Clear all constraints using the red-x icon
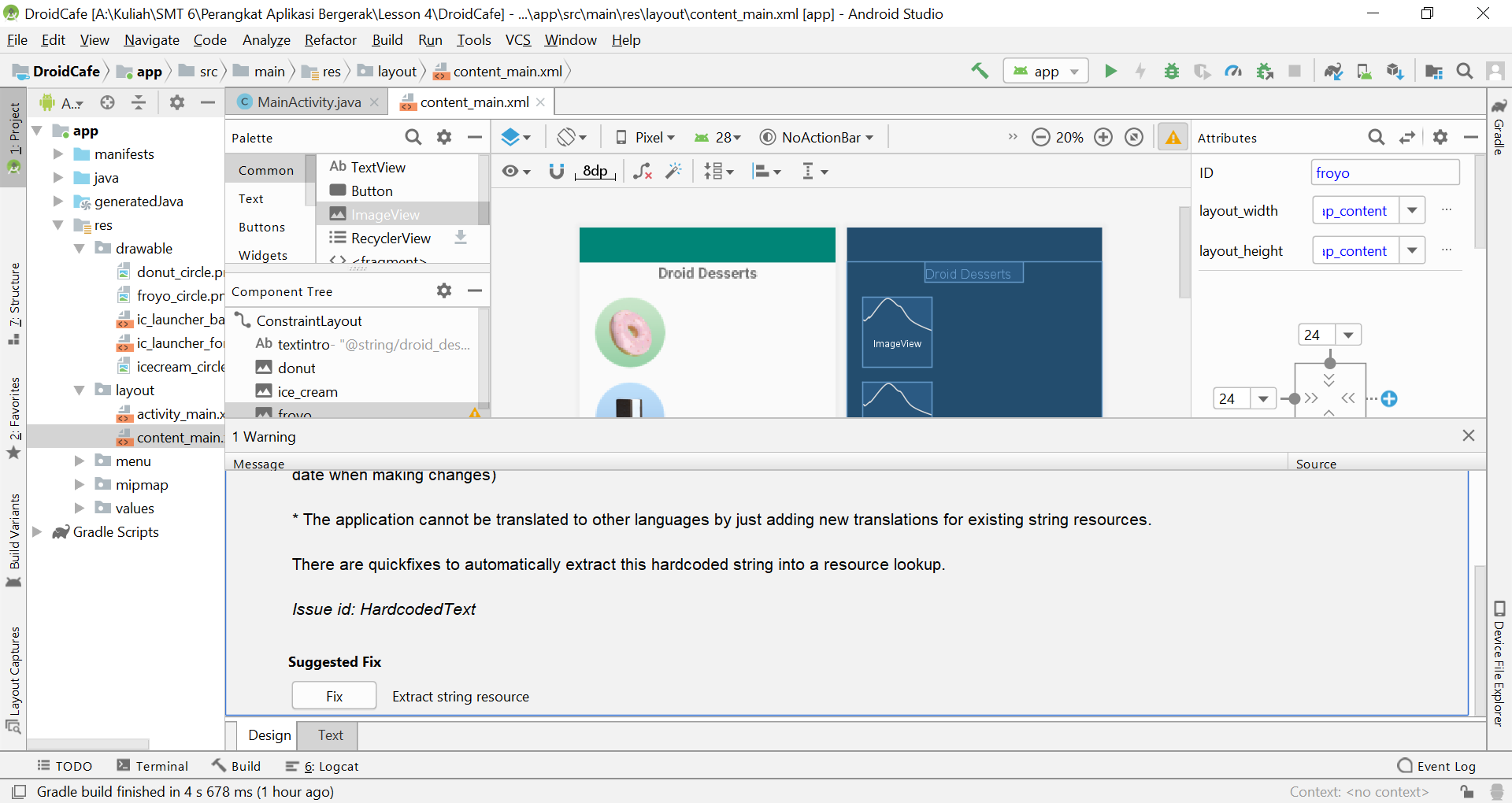The width and height of the screenshot is (1512, 803). (643, 171)
